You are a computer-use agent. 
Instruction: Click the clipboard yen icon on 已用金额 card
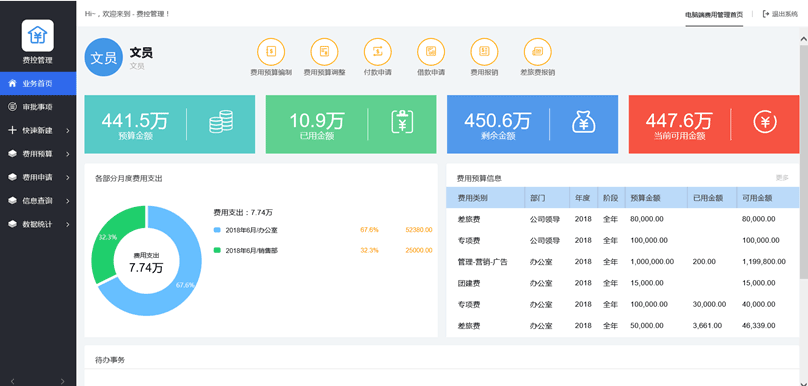point(402,123)
